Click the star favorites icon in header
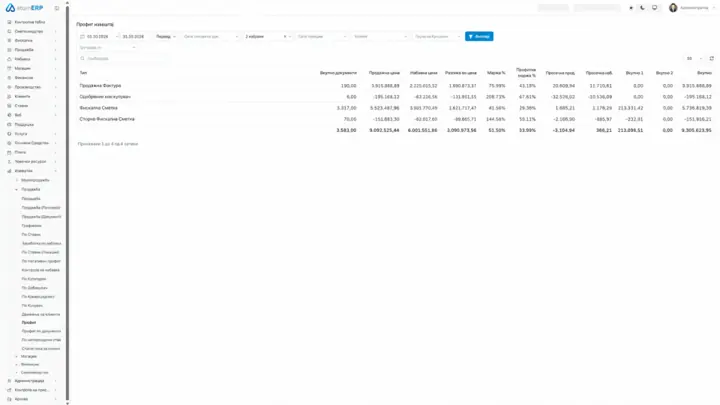This screenshot has height=405, width=720. (x=631, y=8)
